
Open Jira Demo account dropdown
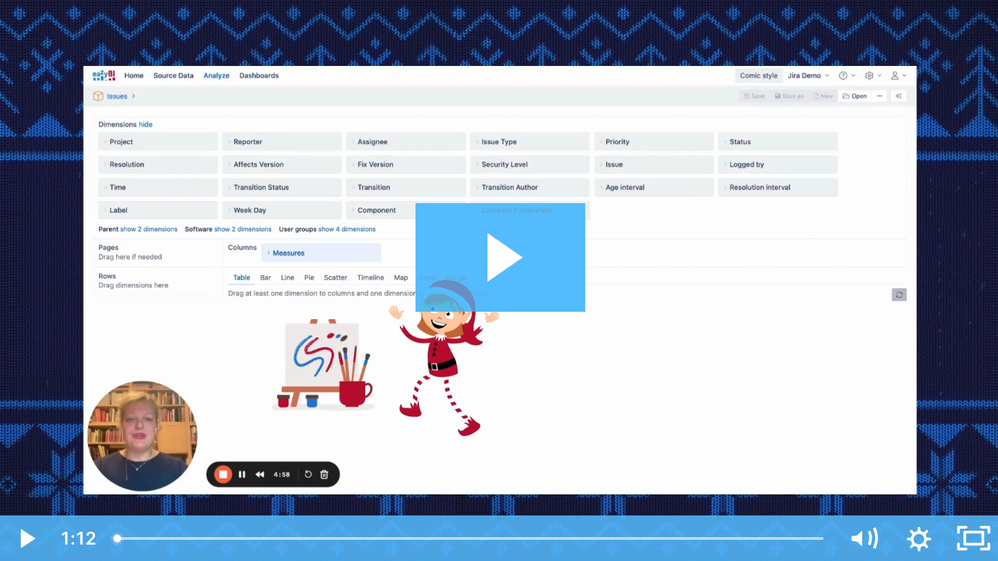[x=808, y=75]
